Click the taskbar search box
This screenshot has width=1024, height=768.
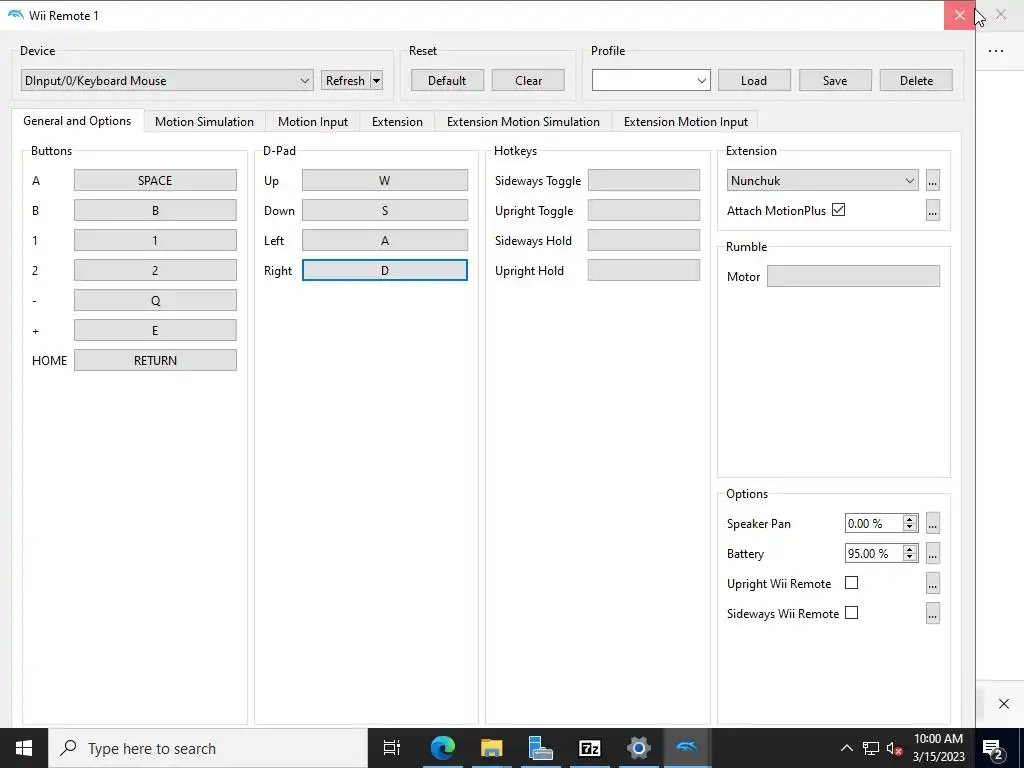click(x=208, y=748)
